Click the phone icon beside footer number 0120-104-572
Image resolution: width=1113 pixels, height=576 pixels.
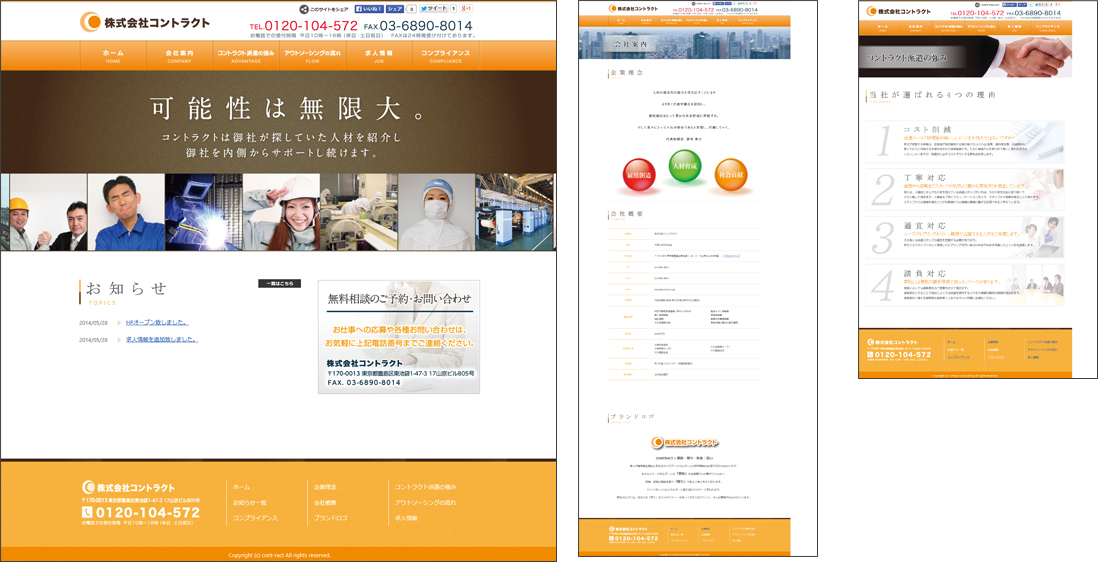coord(87,512)
